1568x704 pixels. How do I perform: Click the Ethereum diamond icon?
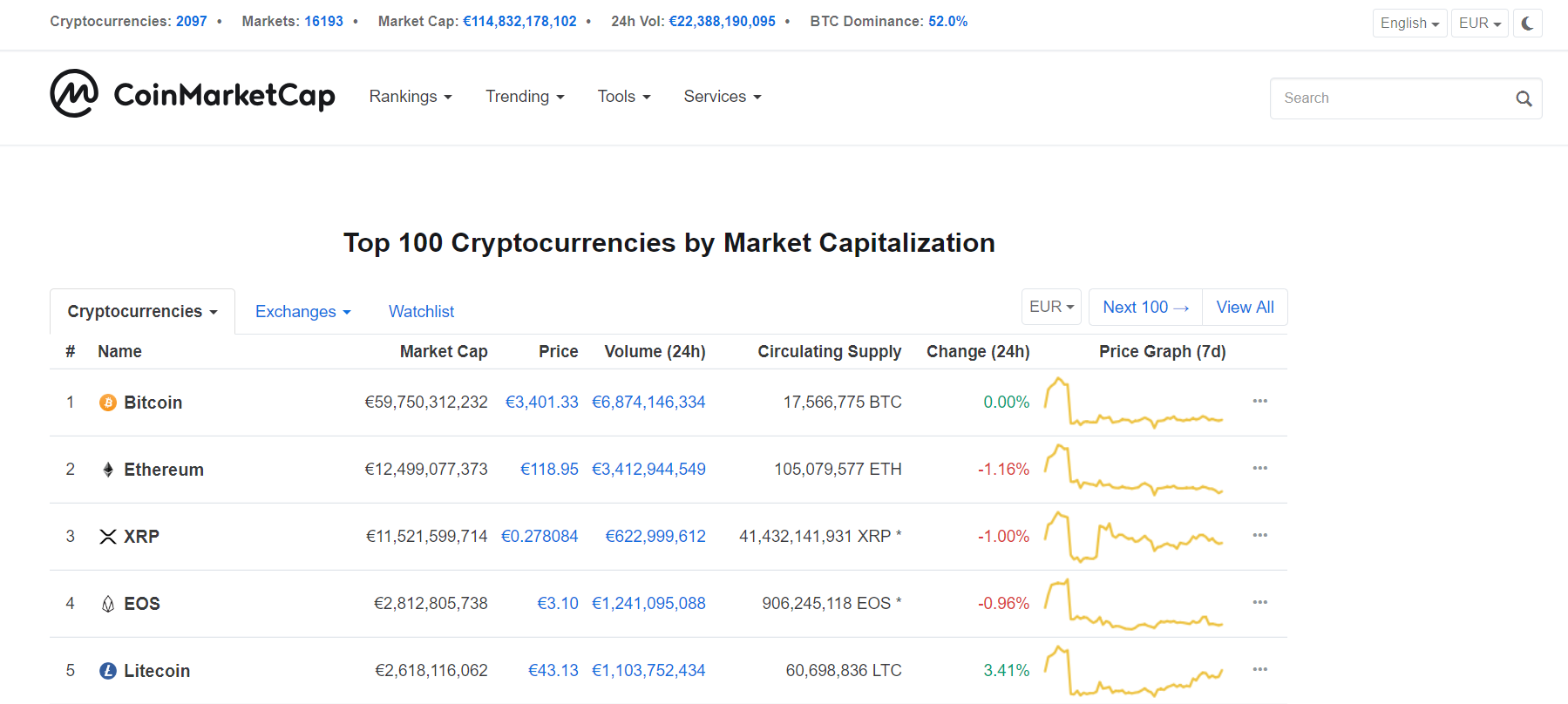[x=108, y=470]
